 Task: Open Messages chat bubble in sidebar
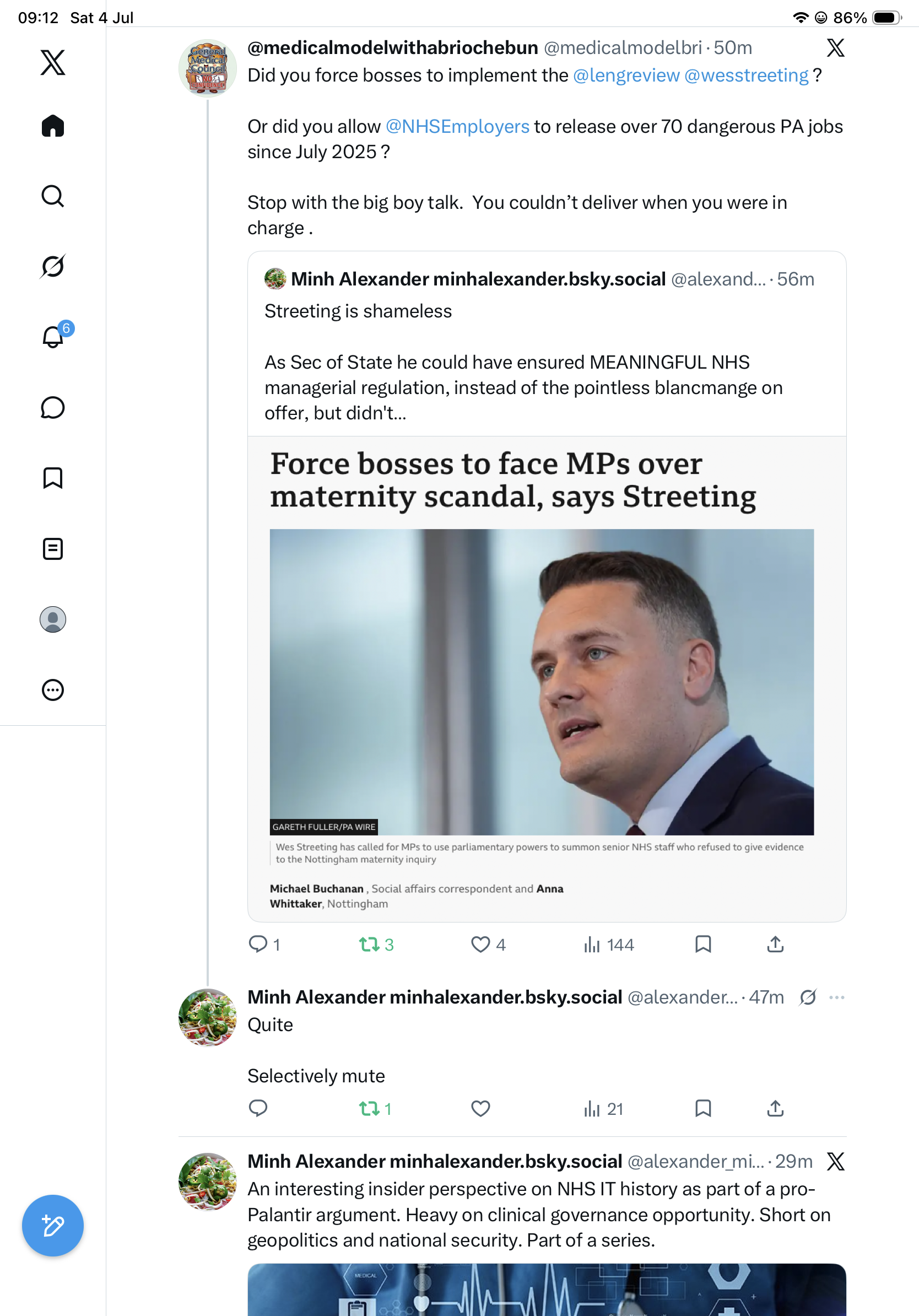[53, 407]
